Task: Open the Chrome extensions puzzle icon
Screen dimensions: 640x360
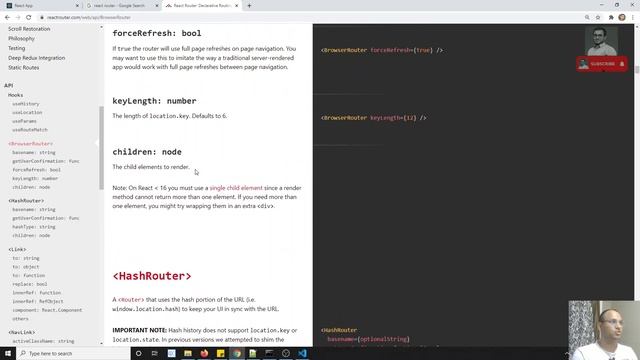Action: 611,18
